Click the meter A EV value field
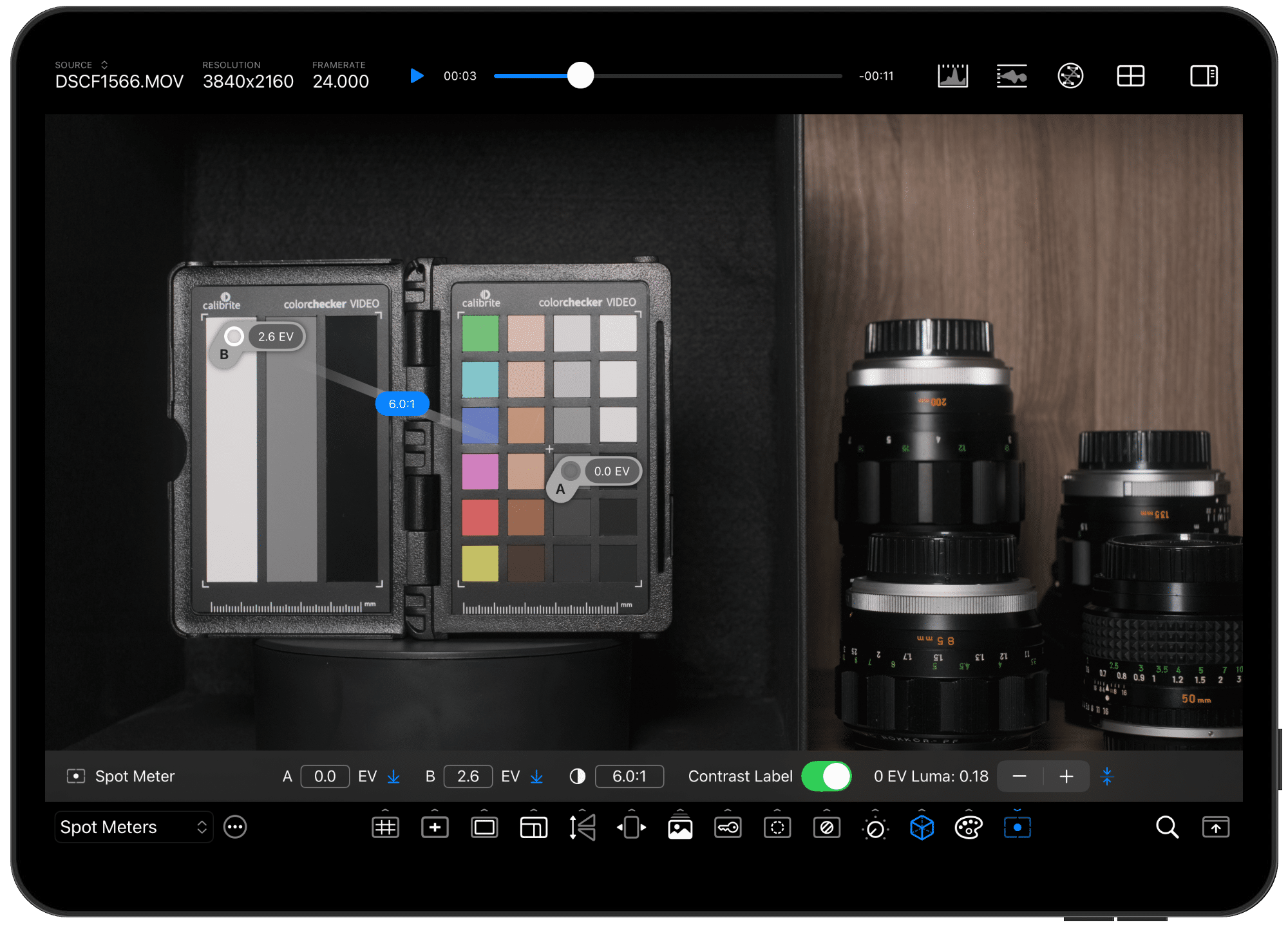The height and width of the screenshot is (927, 1288). [x=325, y=776]
